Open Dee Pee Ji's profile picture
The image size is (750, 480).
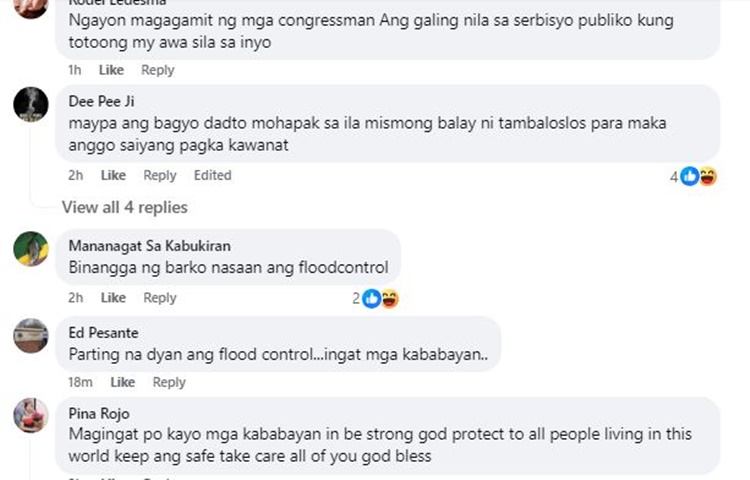pyautogui.click(x=31, y=104)
